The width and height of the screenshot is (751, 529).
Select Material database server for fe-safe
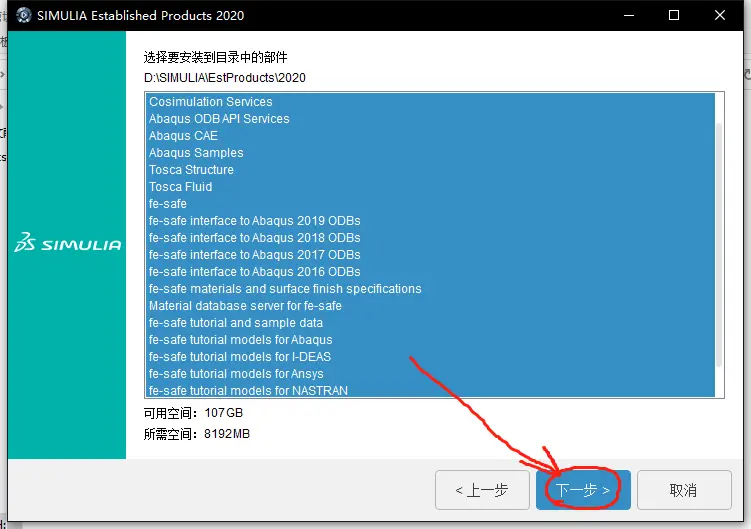430,306
